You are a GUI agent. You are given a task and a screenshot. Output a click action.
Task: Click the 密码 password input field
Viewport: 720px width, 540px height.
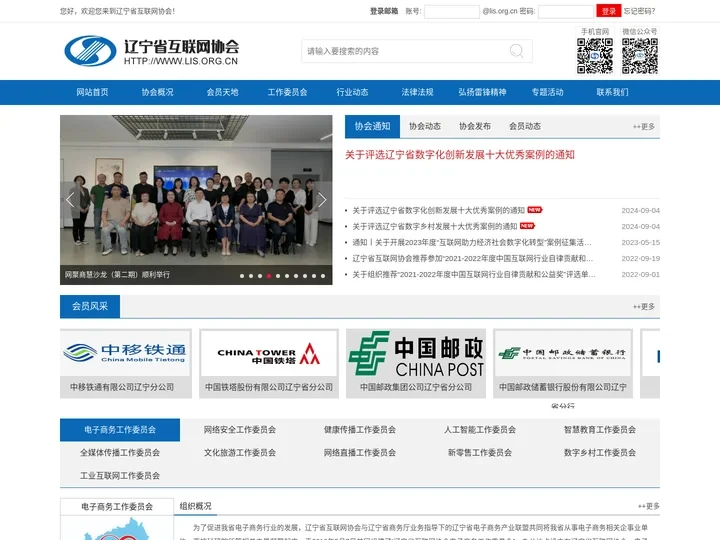[566, 11]
